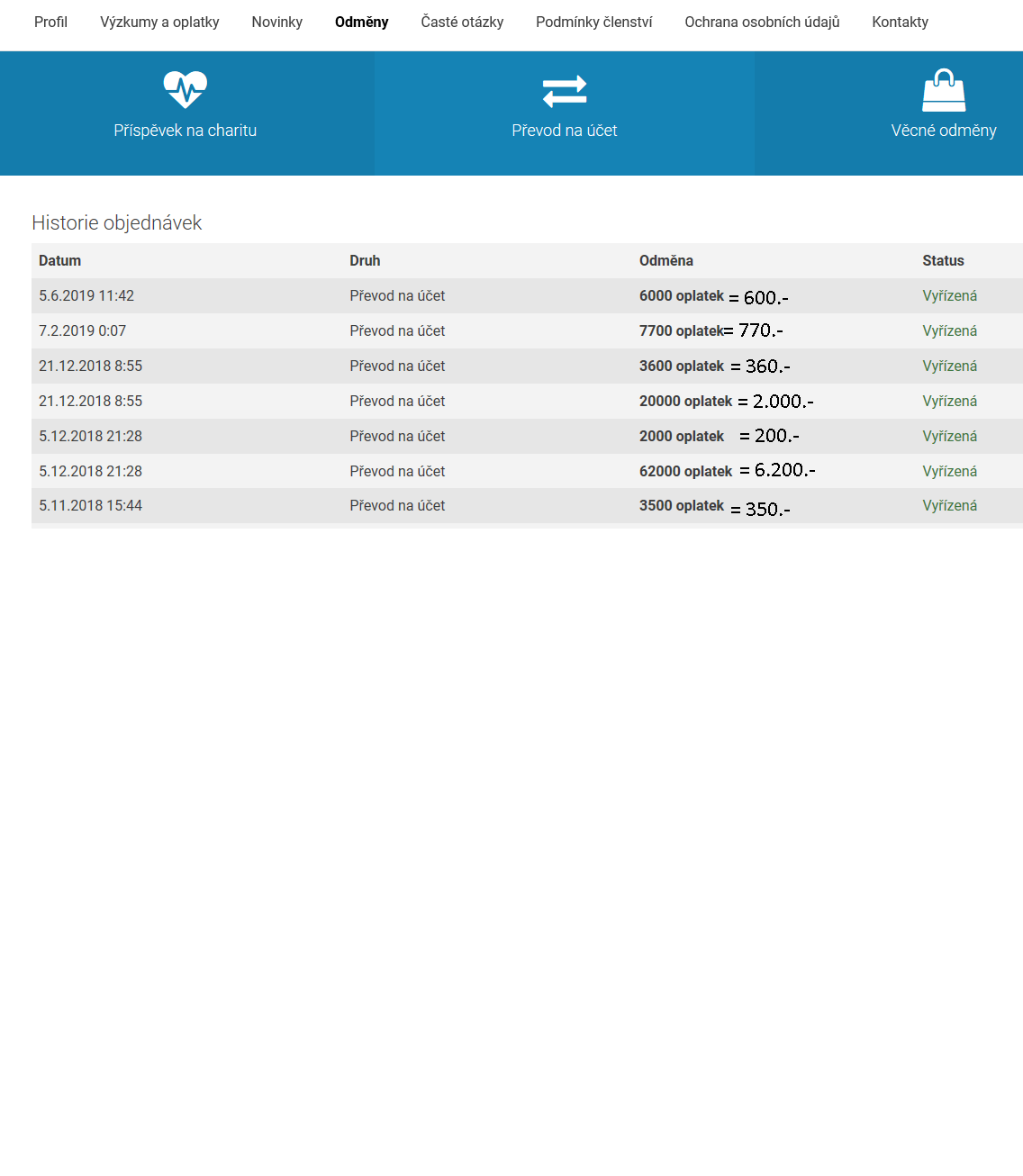Go to Výzkumy a oplatky page

159,22
